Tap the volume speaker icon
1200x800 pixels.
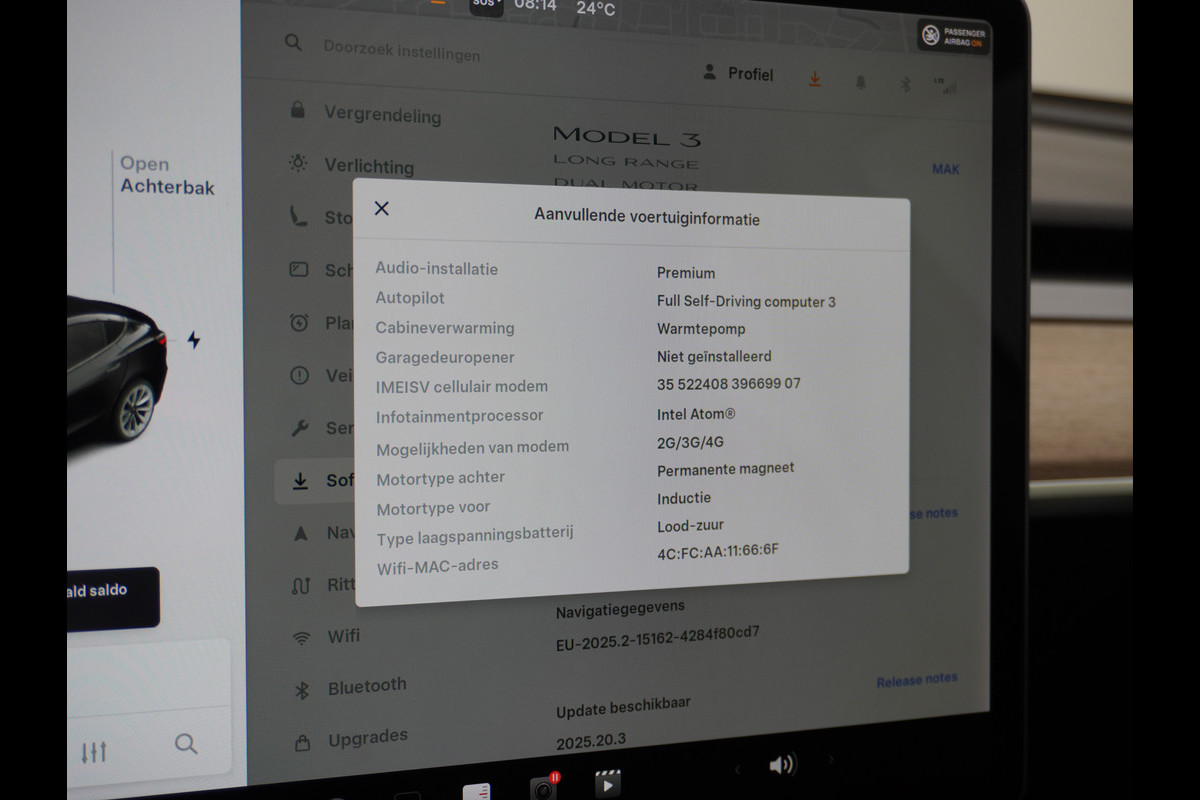[781, 765]
